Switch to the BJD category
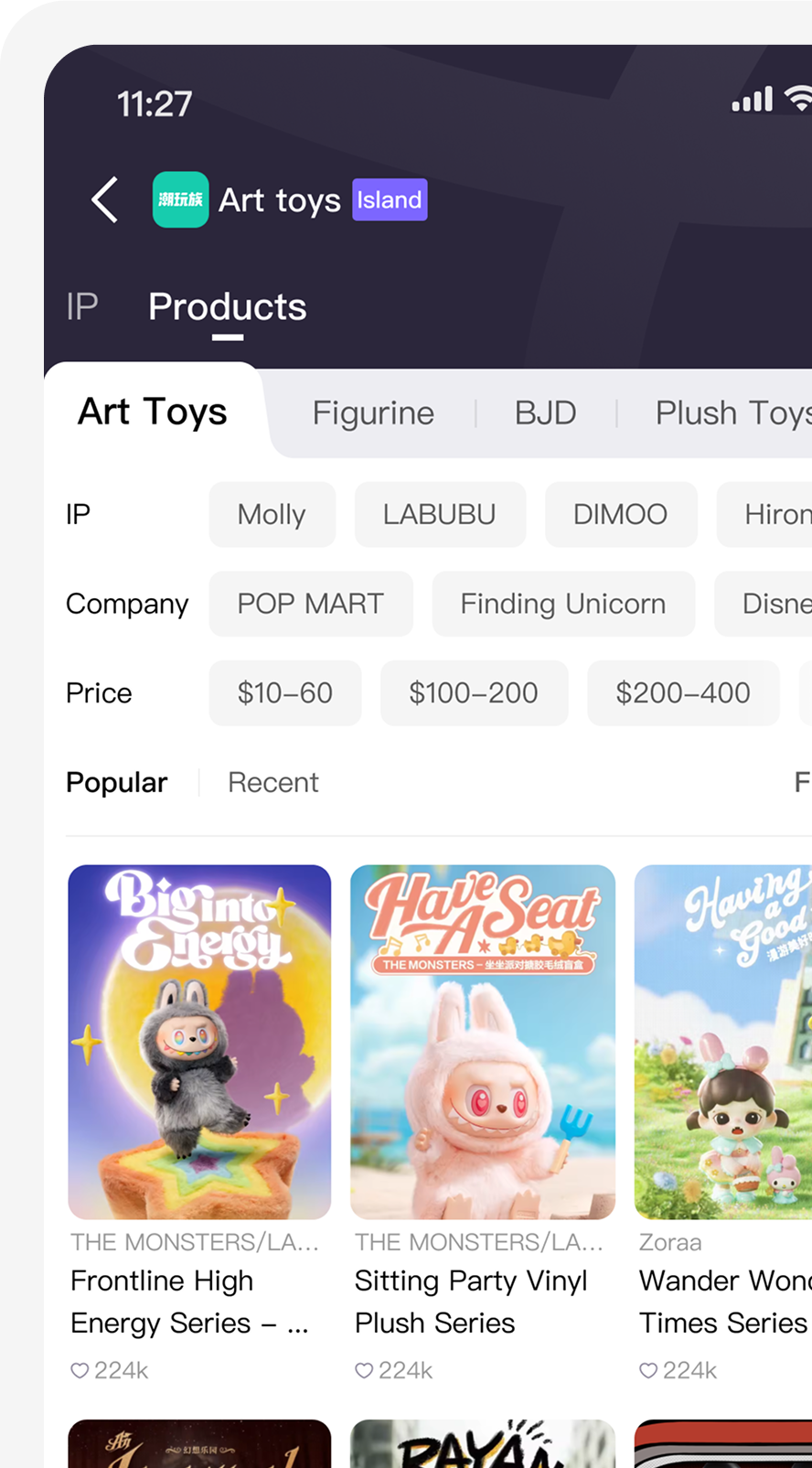 [546, 413]
